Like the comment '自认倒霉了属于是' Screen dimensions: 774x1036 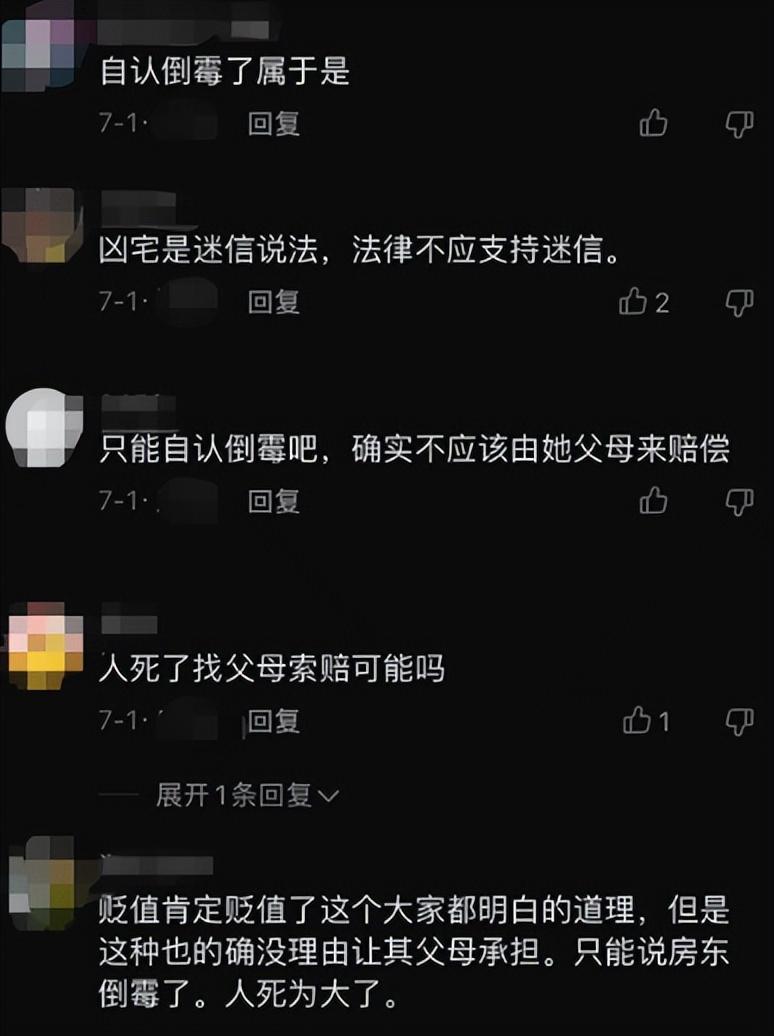click(654, 123)
